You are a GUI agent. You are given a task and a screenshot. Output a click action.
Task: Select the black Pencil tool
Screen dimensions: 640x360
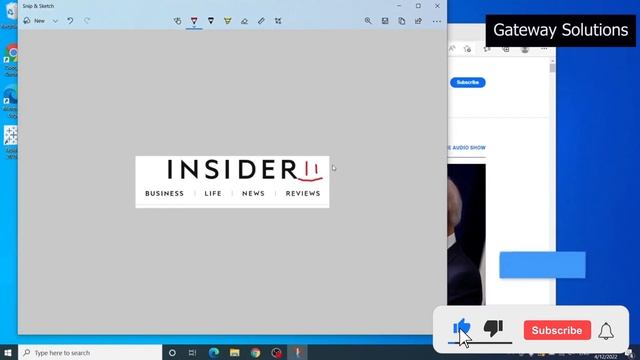pyautogui.click(x=211, y=21)
